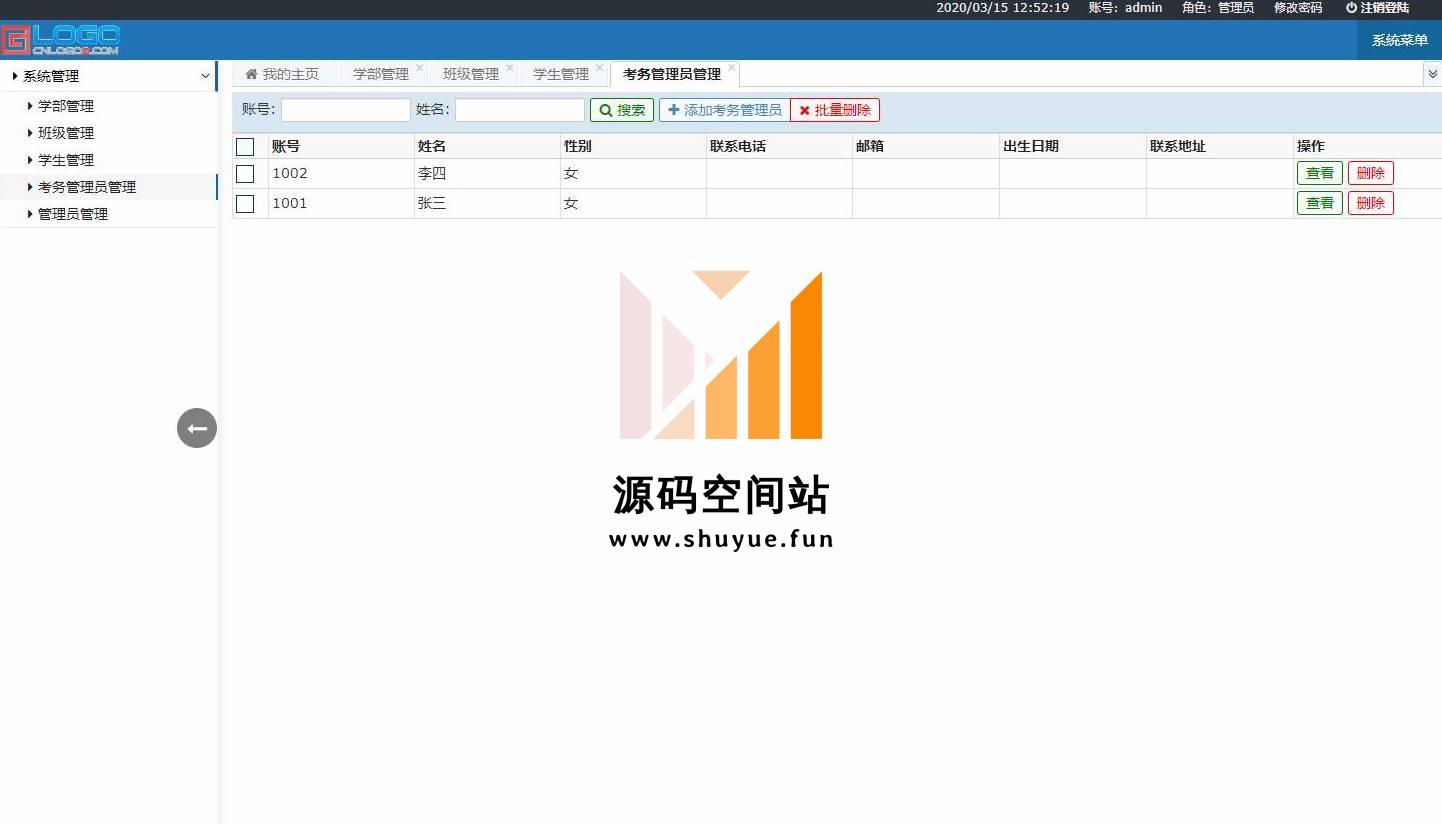
Task: Collapse the 系统管理 menu section
Action: click(x=205, y=76)
